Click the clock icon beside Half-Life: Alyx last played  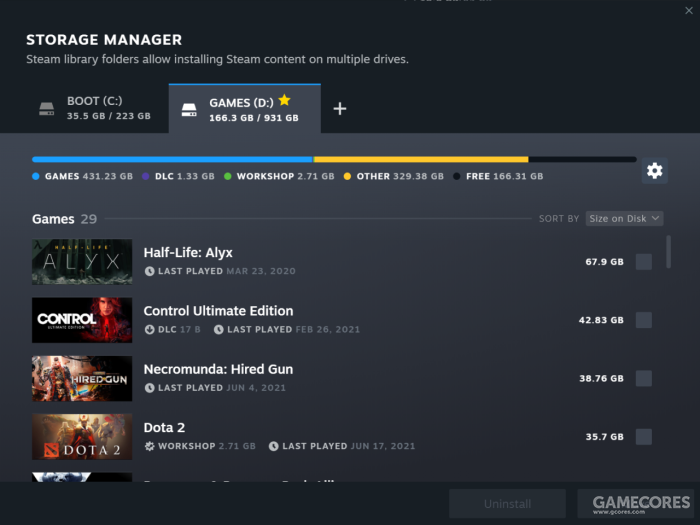tap(150, 271)
